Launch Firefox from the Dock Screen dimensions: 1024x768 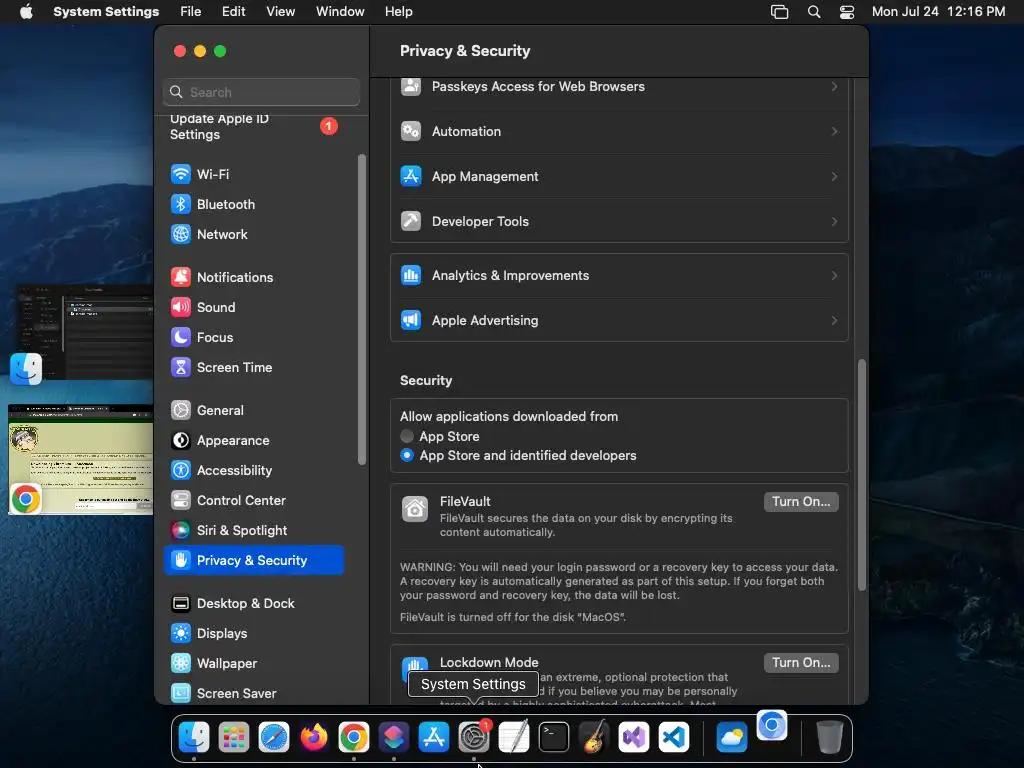click(x=313, y=738)
